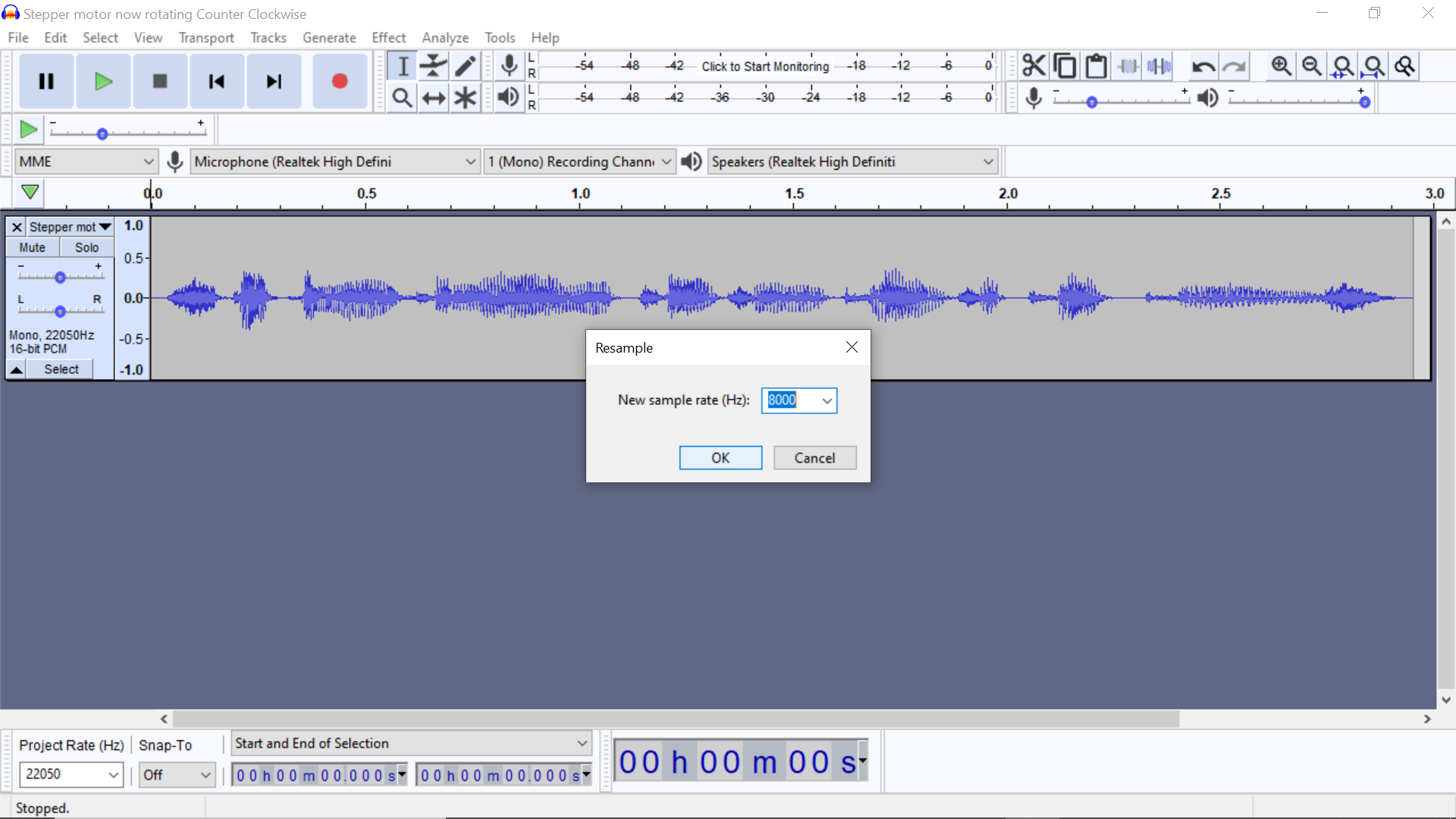Mute the Stepper mot track

coord(32,247)
